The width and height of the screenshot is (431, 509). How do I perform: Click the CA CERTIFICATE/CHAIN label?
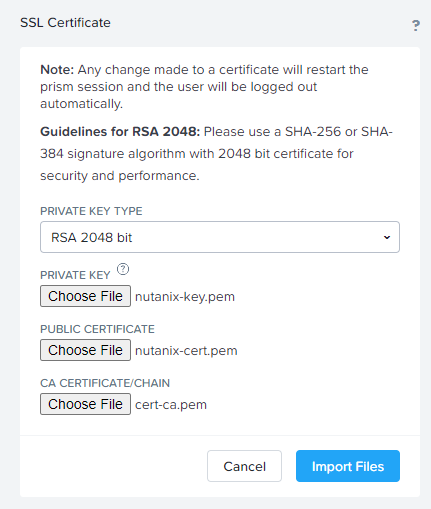pyautogui.click(x=105, y=383)
